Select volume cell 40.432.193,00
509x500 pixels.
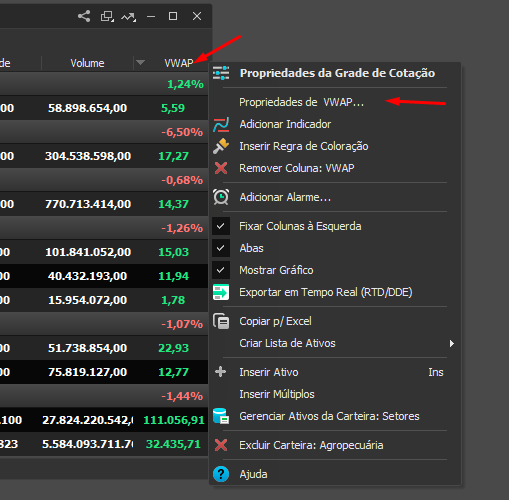point(87,276)
